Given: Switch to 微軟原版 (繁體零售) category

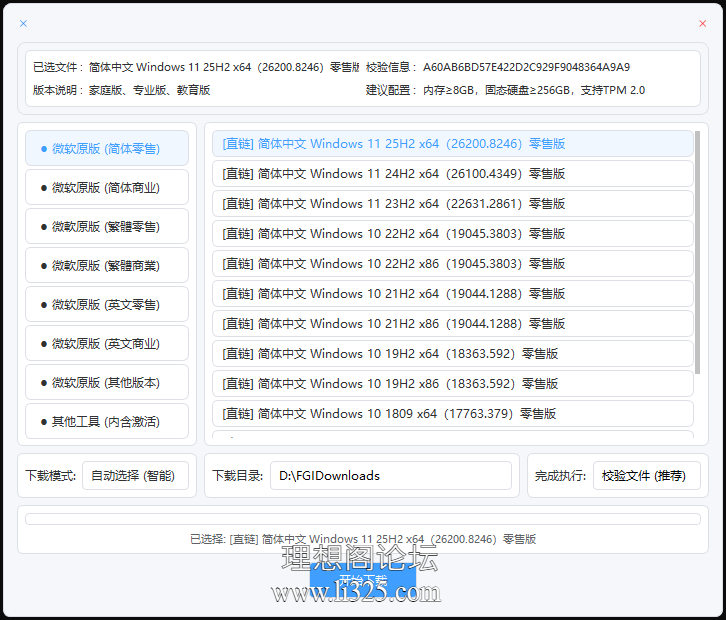Looking at the screenshot, I should coord(107,226).
